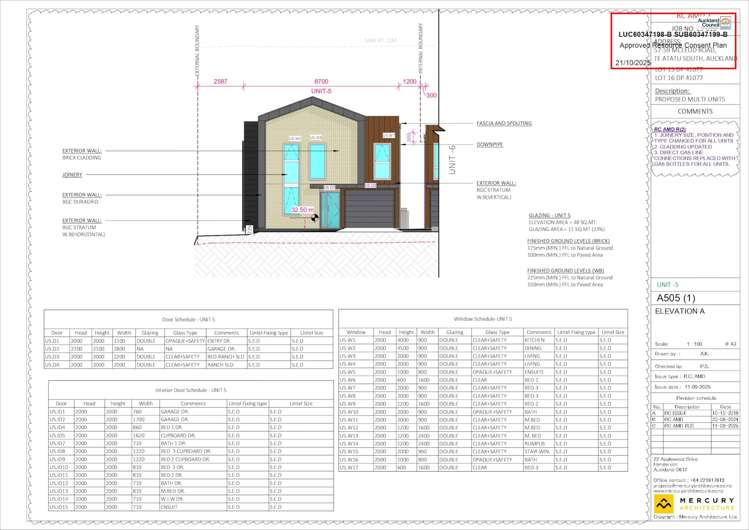Click "OPAQUE+SAFETY" in the Door Schedule
This screenshot has height=530, width=749.
click(185, 341)
